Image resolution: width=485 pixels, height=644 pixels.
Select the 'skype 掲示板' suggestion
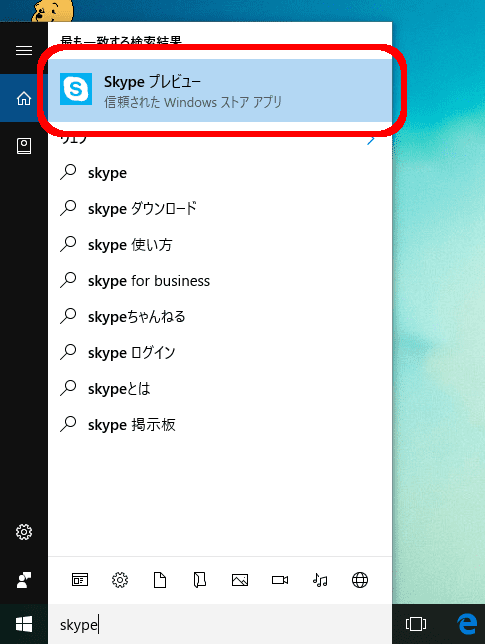[x=220, y=425]
